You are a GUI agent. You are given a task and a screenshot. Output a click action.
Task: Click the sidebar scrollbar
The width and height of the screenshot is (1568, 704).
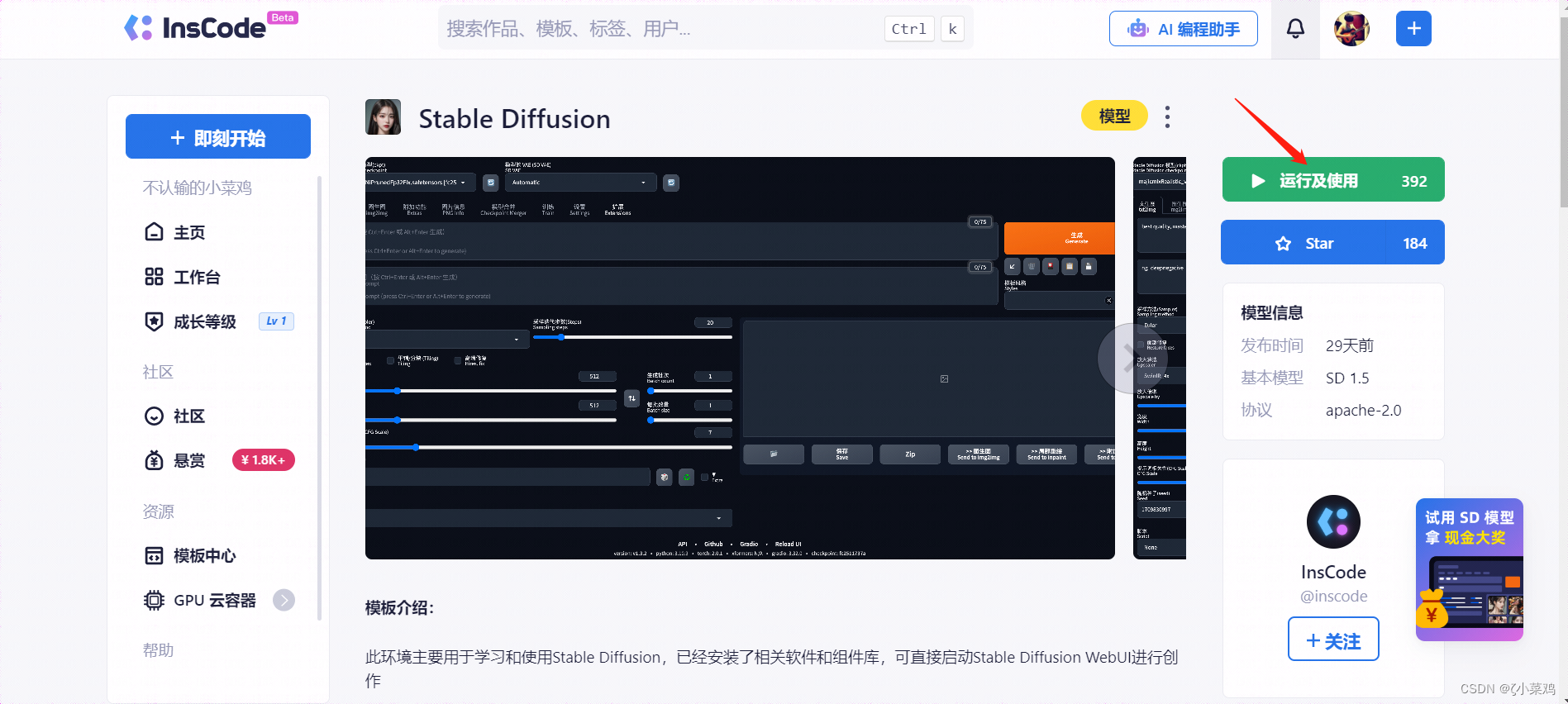[319, 397]
